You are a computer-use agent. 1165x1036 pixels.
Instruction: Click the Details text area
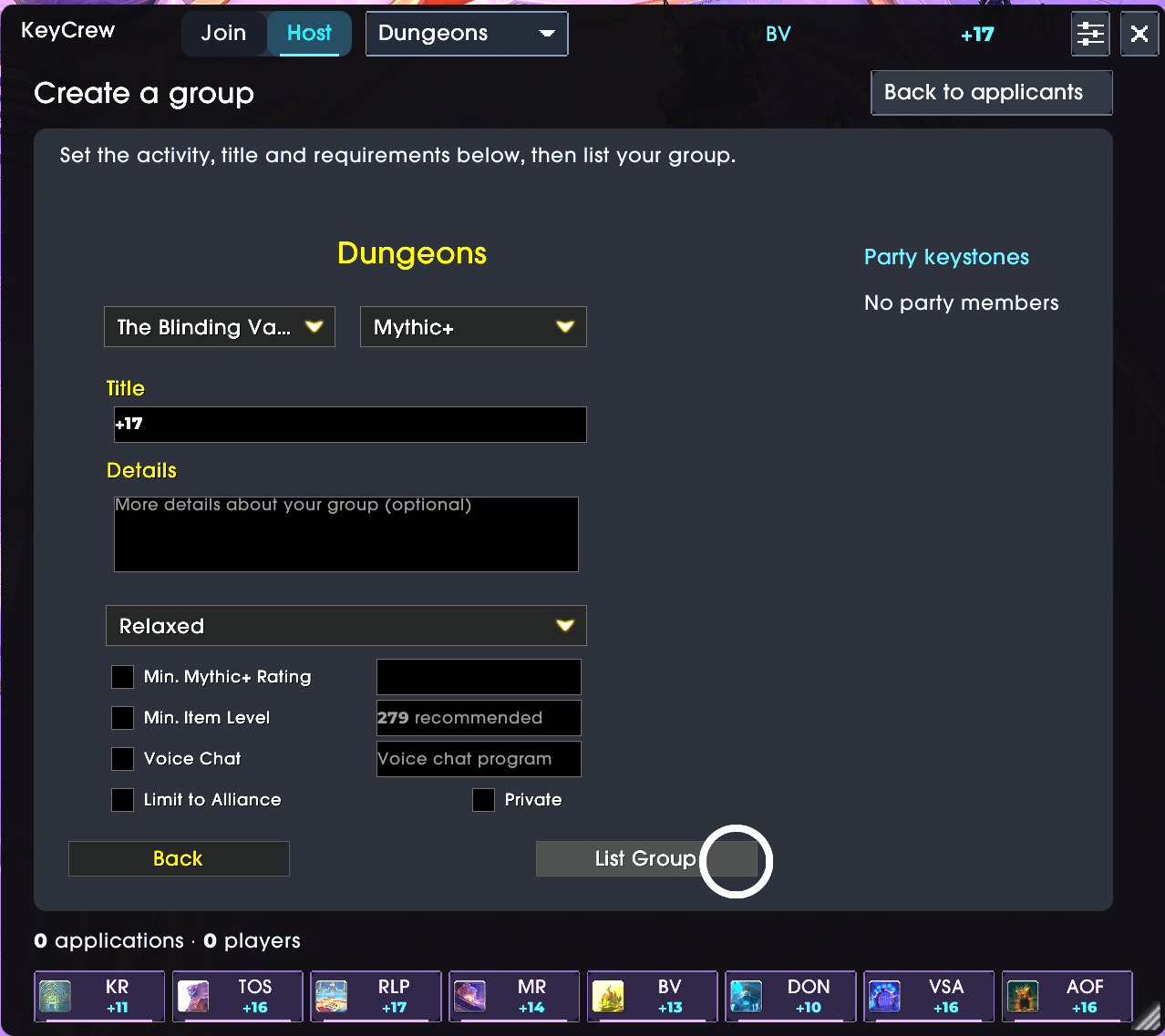(346, 534)
